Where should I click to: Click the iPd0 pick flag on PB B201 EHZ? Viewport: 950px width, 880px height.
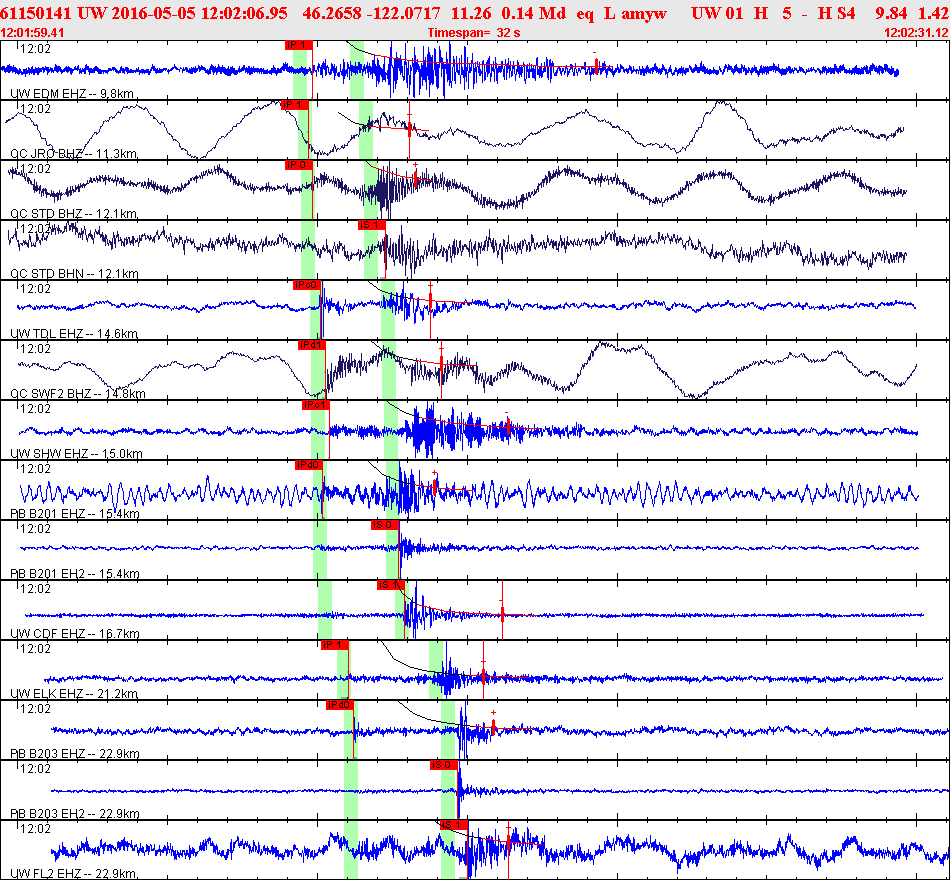(309, 465)
